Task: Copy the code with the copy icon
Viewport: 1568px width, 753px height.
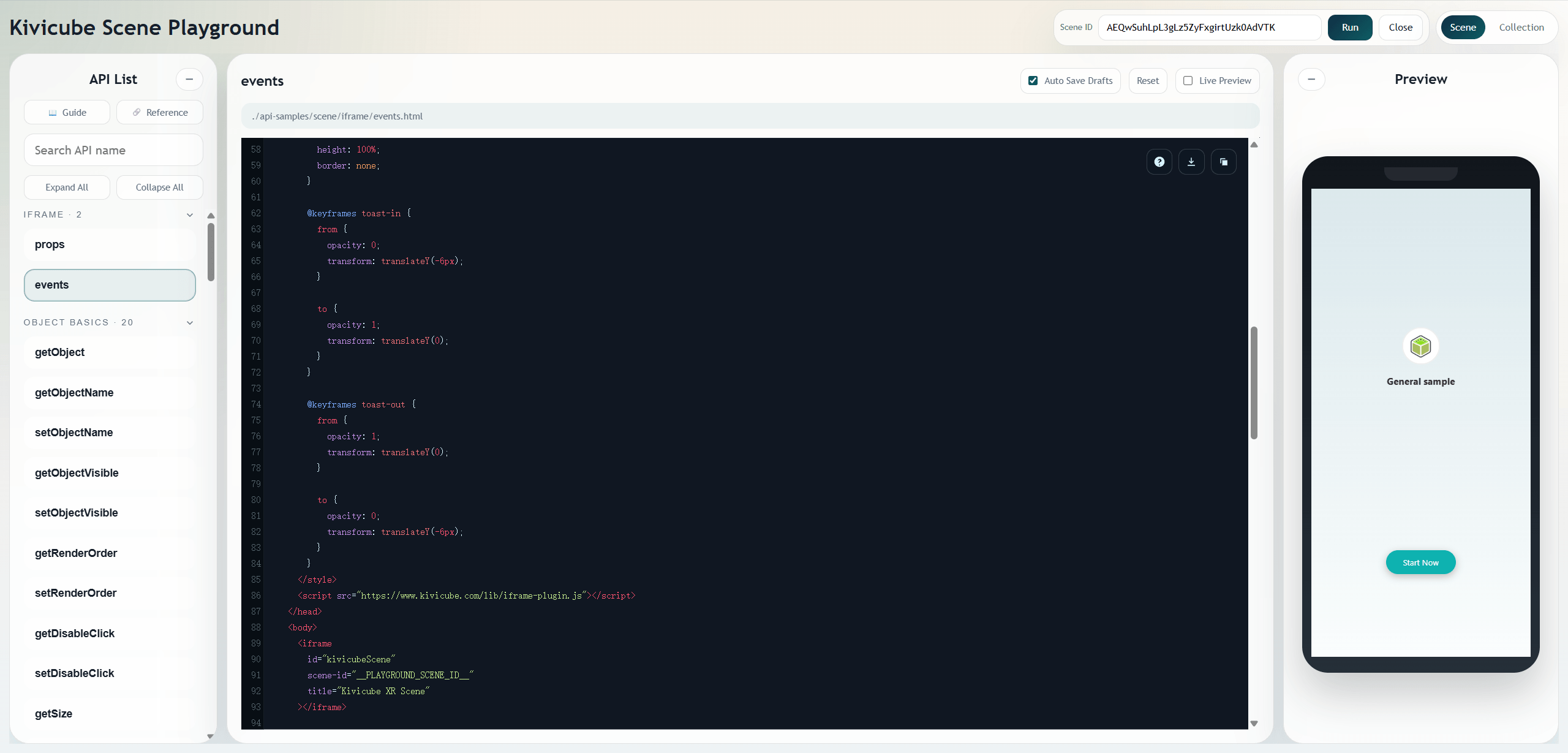Action: [x=1223, y=162]
